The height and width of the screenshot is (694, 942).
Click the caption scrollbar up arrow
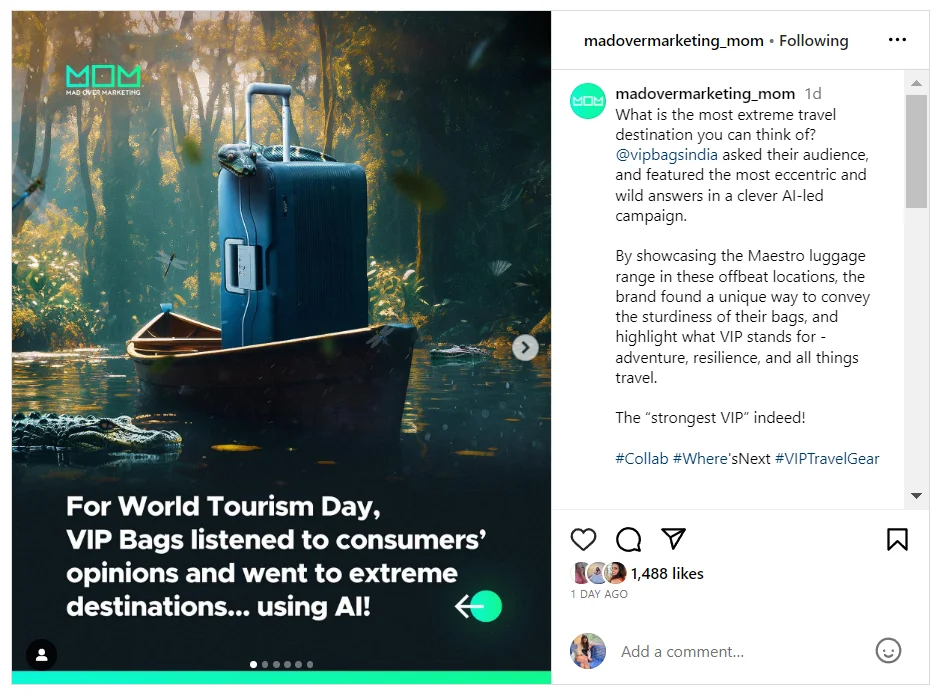point(916,83)
